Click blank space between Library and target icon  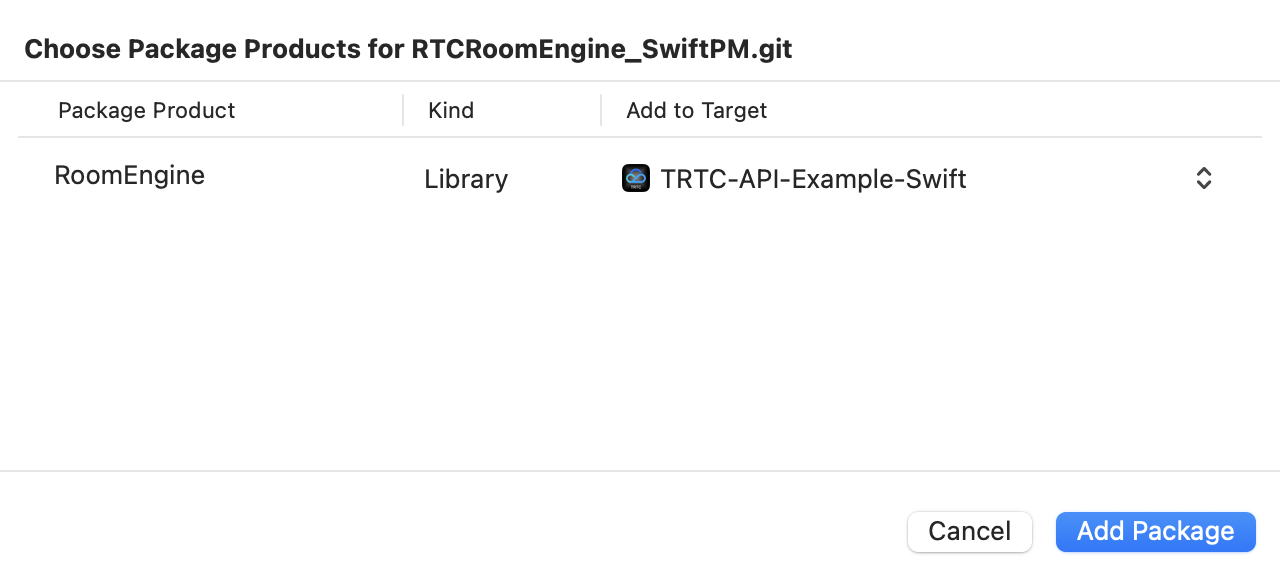(565, 179)
